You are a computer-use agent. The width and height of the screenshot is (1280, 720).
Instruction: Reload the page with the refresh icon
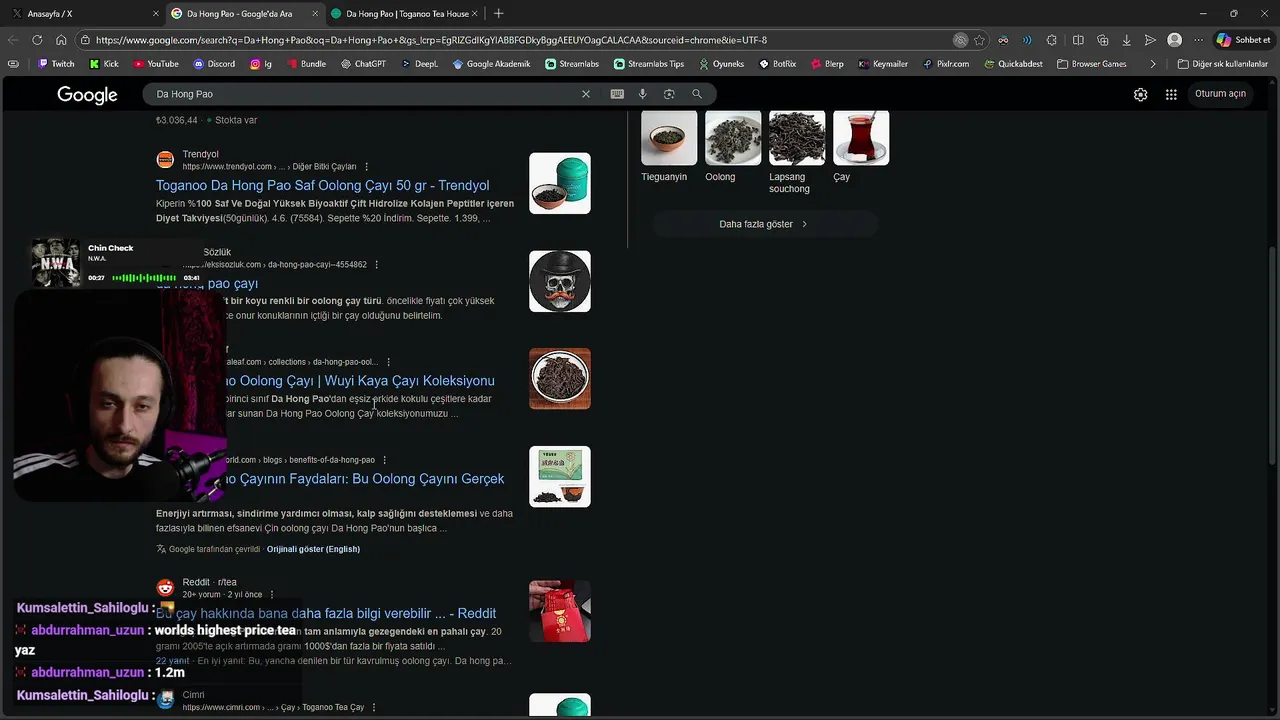click(37, 40)
